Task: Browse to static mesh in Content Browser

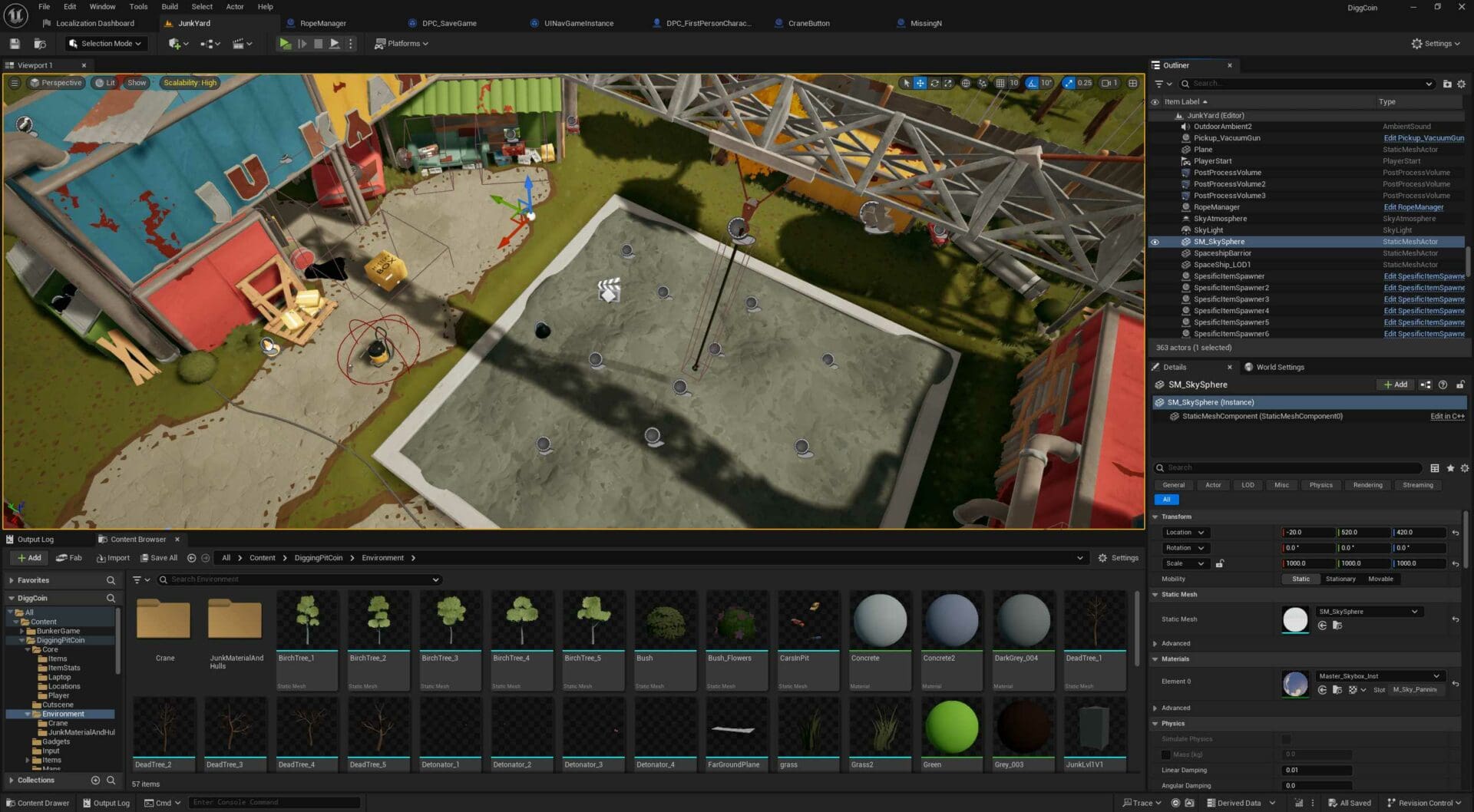Action: 1337,626
